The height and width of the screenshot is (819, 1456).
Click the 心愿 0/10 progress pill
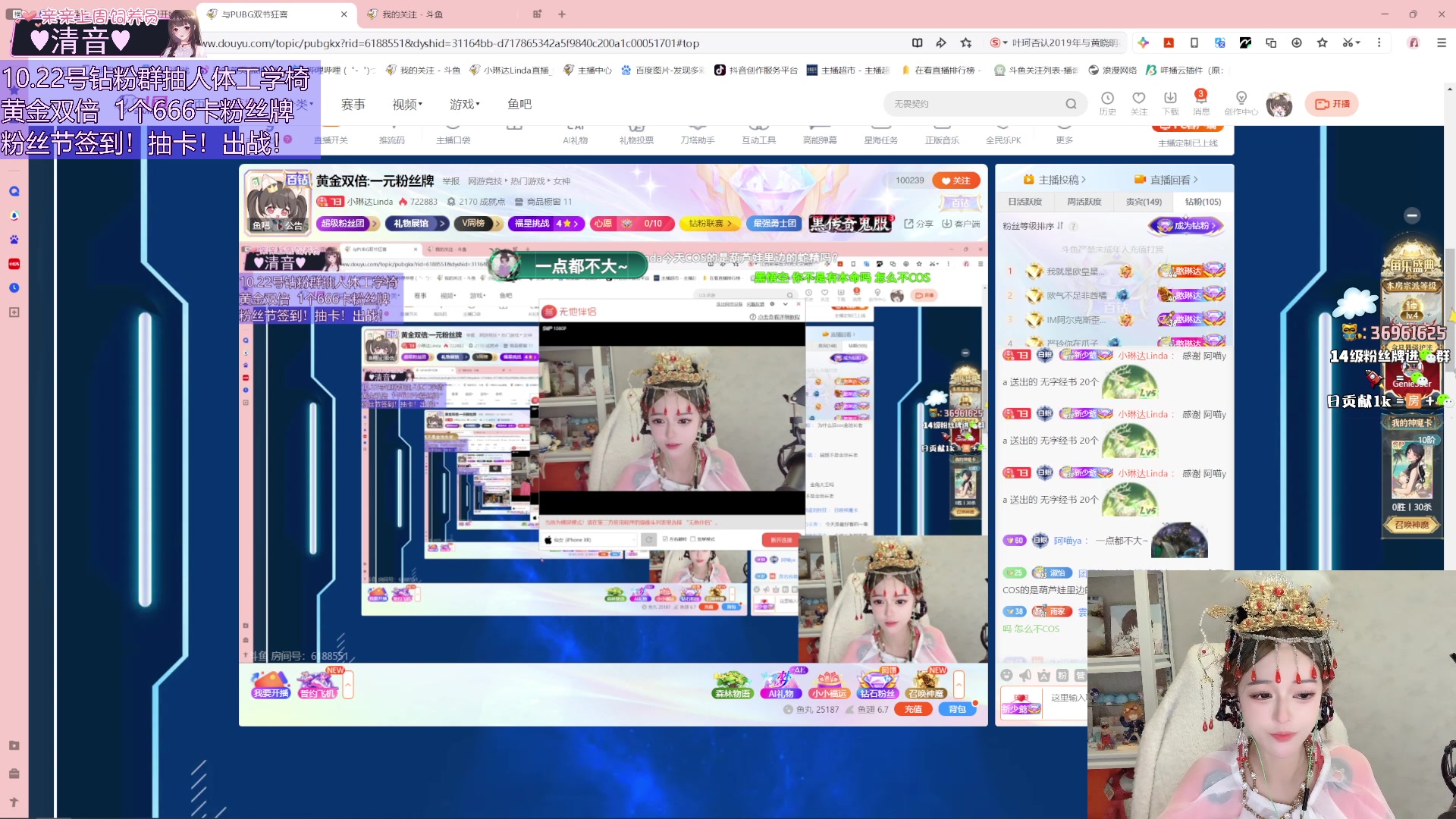point(632,224)
